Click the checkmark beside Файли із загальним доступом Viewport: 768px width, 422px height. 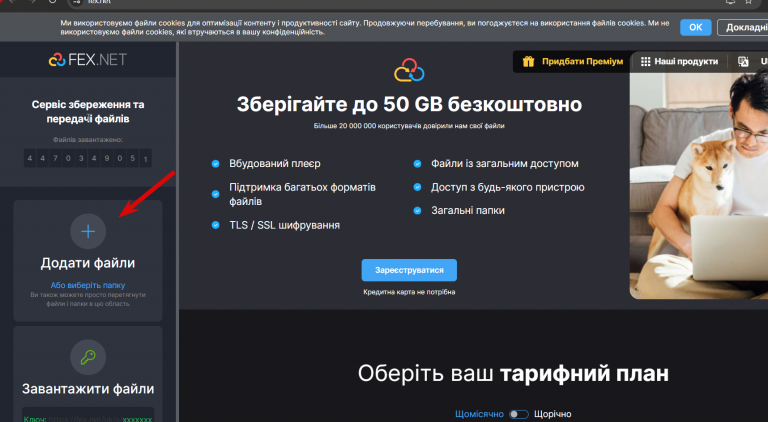(x=417, y=164)
